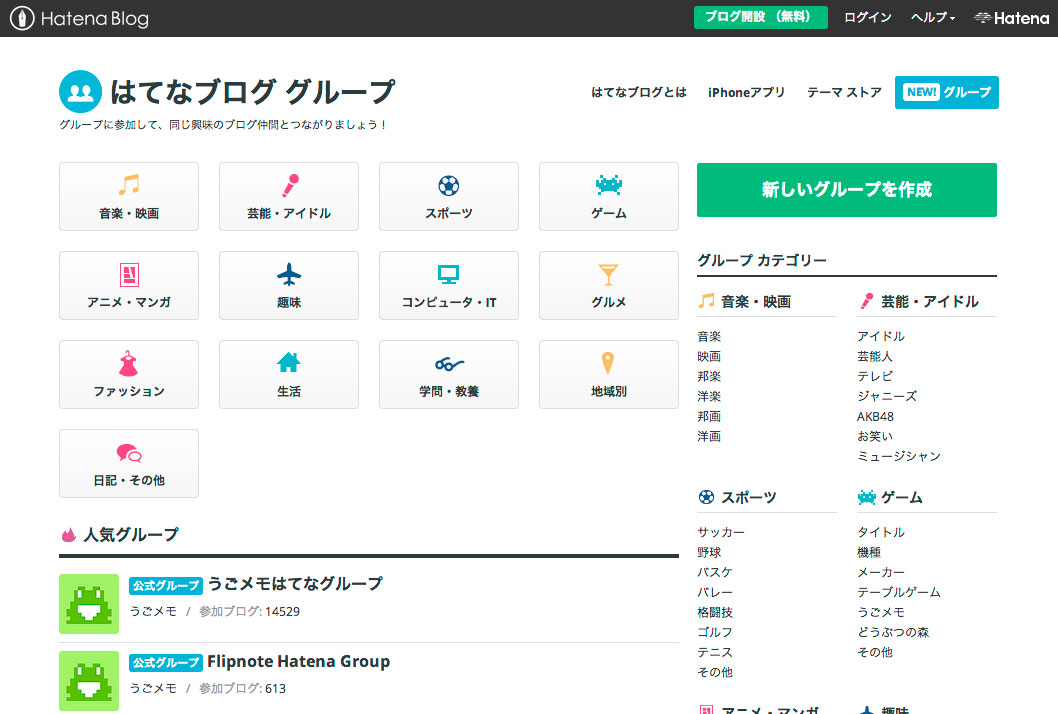Click the AKB48 subcategory link

click(875, 416)
